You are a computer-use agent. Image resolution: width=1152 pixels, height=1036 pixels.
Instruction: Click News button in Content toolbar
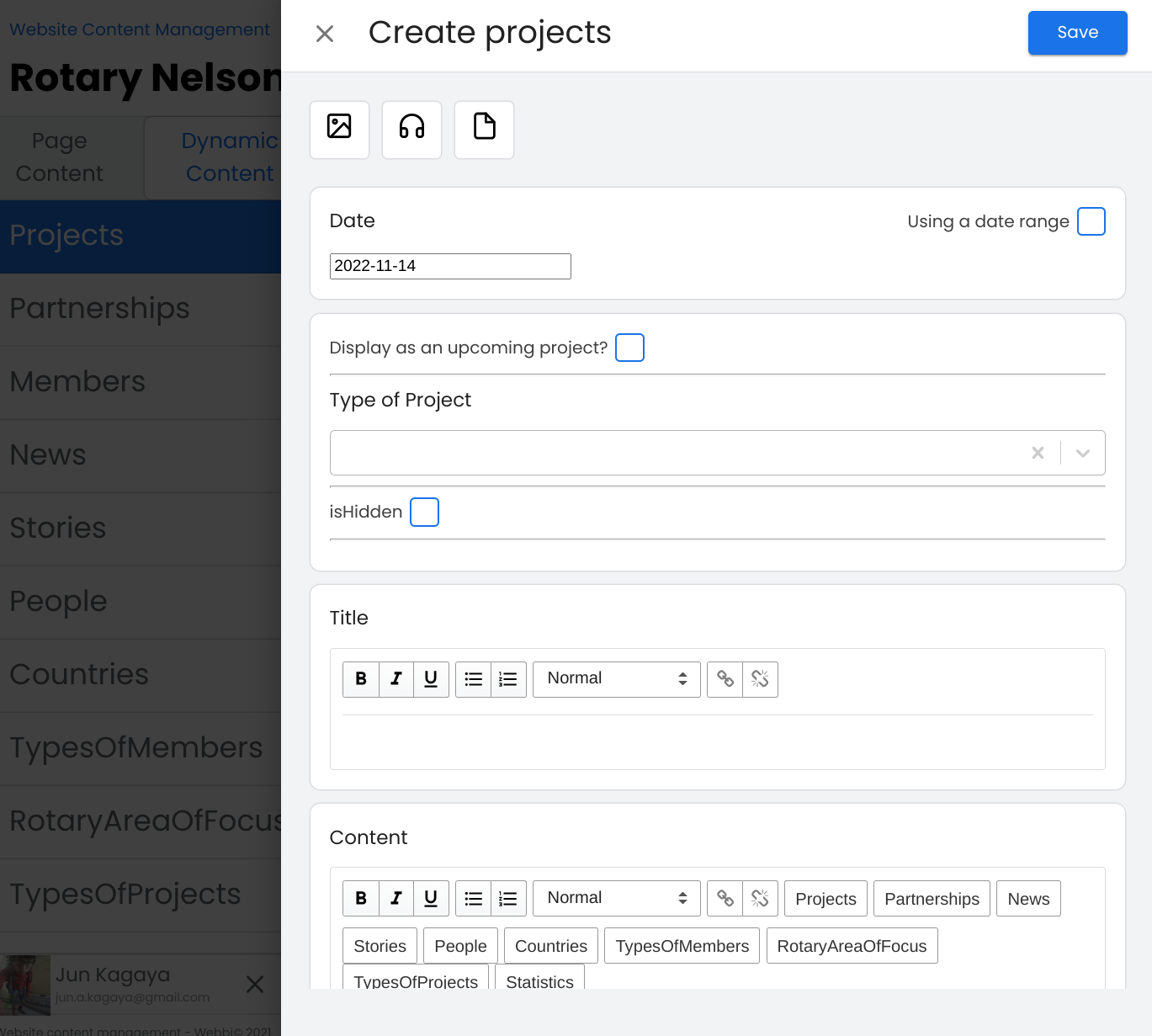[1028, 899]
